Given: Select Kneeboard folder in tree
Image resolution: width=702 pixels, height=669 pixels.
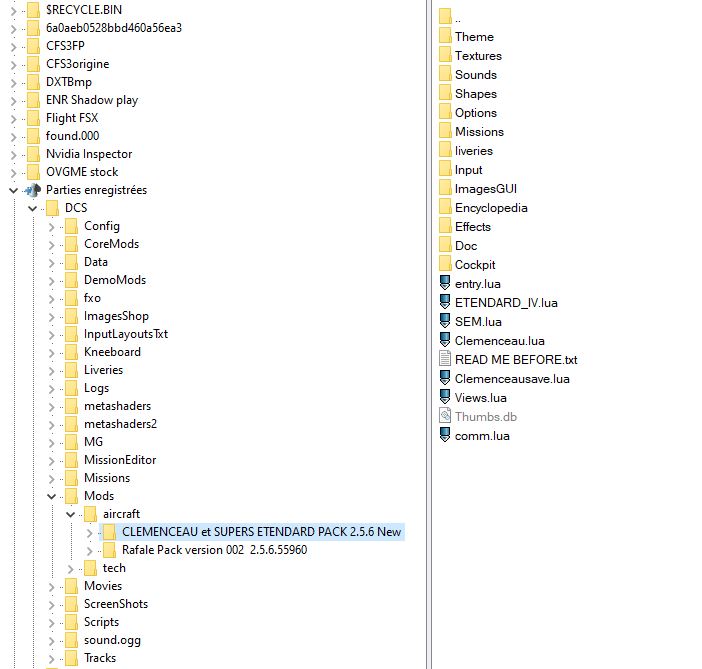Looking at the screenshot, I should (x=112, y=352).
